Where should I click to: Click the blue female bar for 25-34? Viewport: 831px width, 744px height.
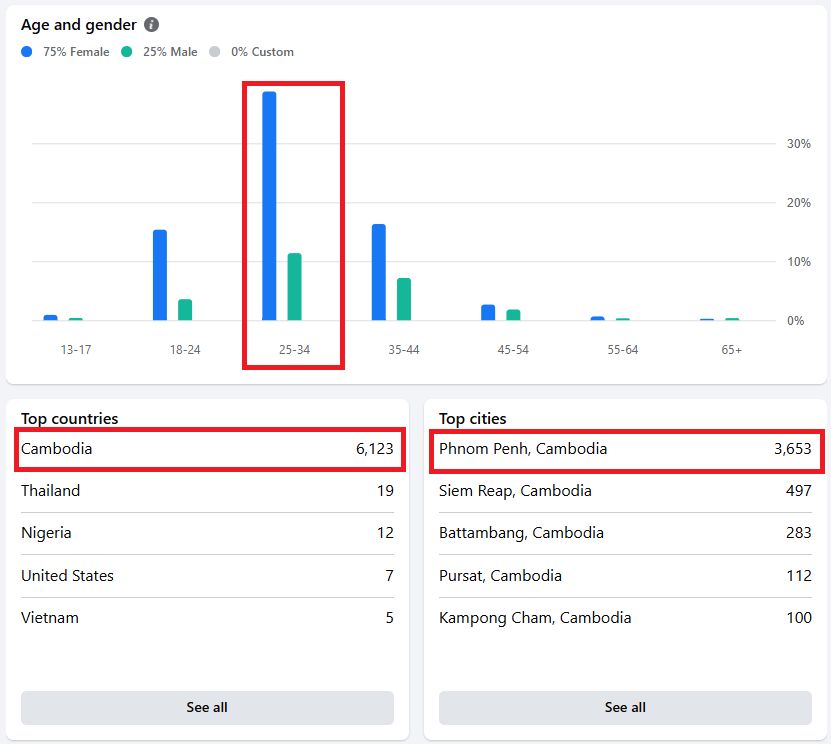point(269,206)
